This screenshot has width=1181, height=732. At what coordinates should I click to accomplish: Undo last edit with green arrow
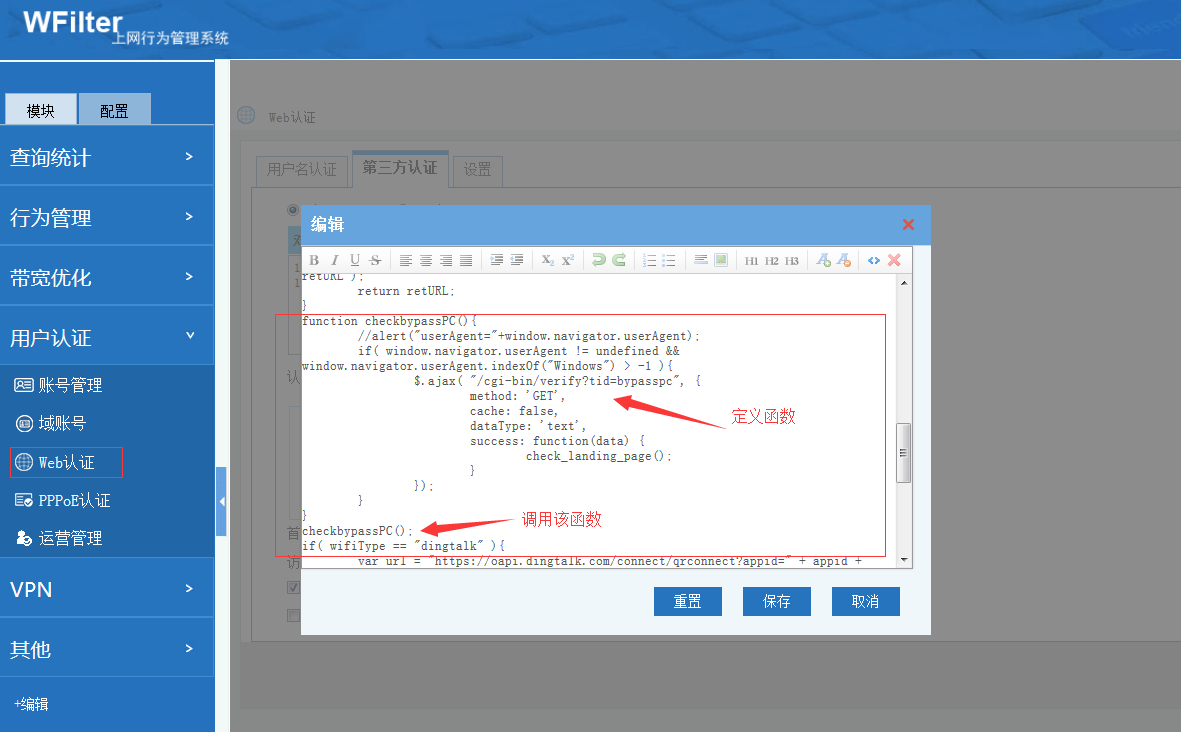pos(598,260)
